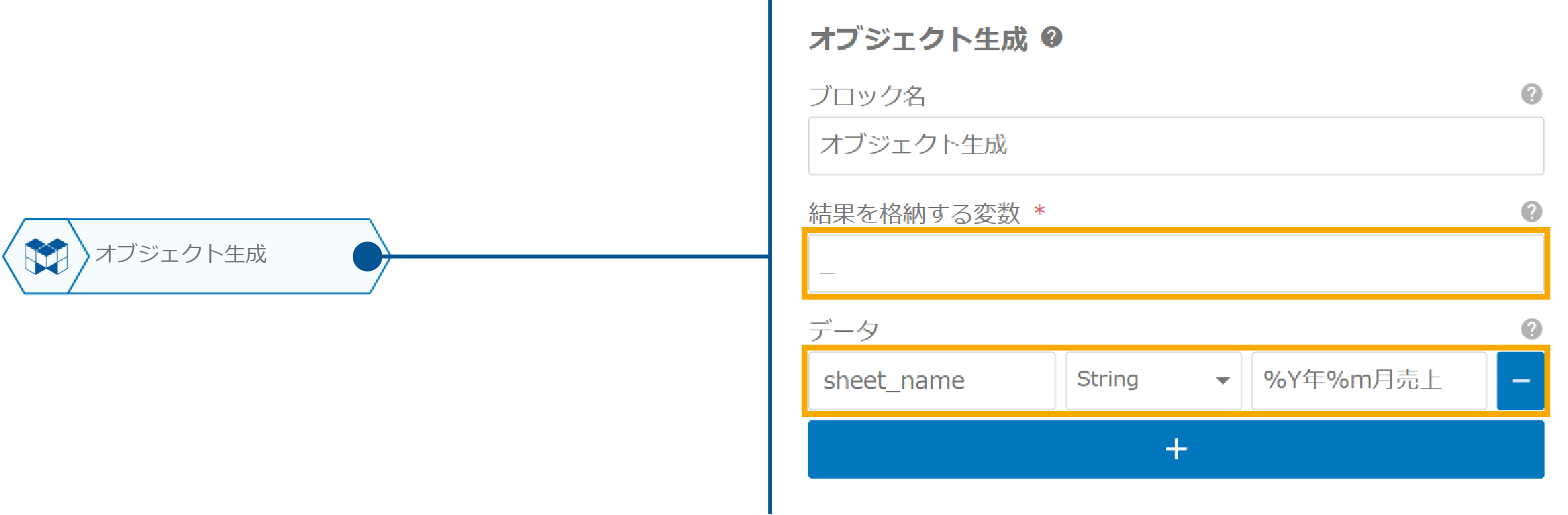Click the データ section label

(843, 330)
